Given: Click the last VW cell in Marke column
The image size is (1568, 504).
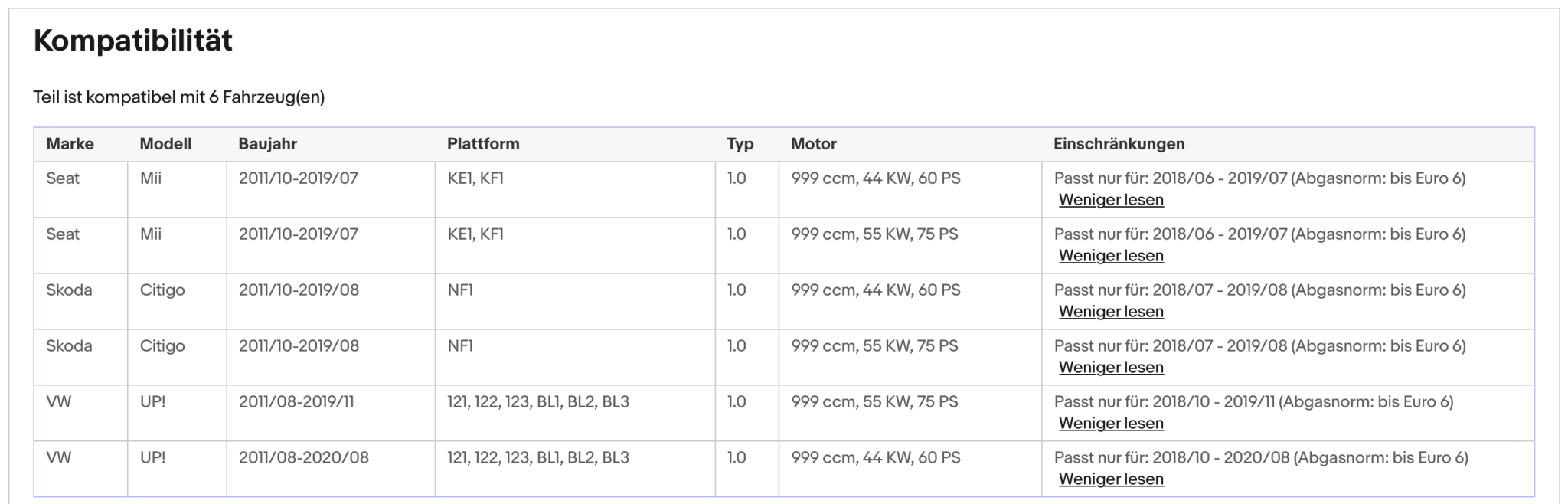Looking at the screenshot, I should (80, 469).
